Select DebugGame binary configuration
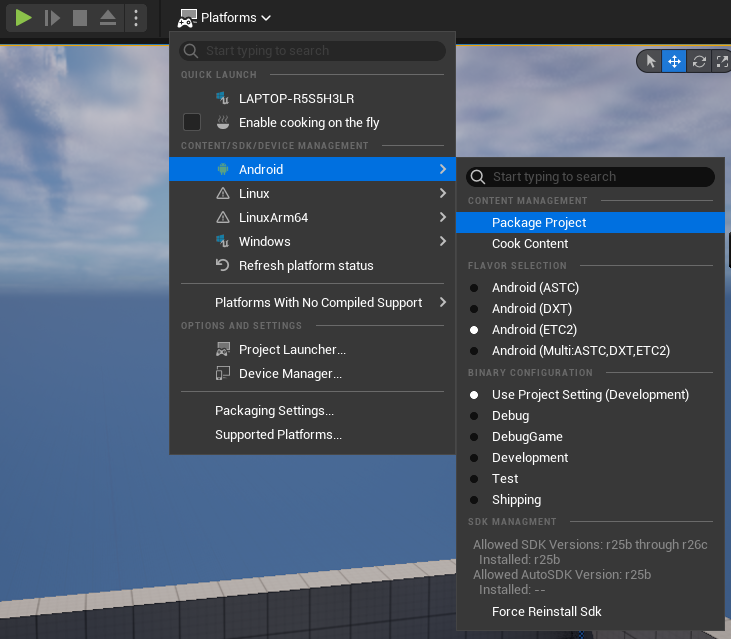This screenshot has height=639, width=731. click(x=590, y=437)
